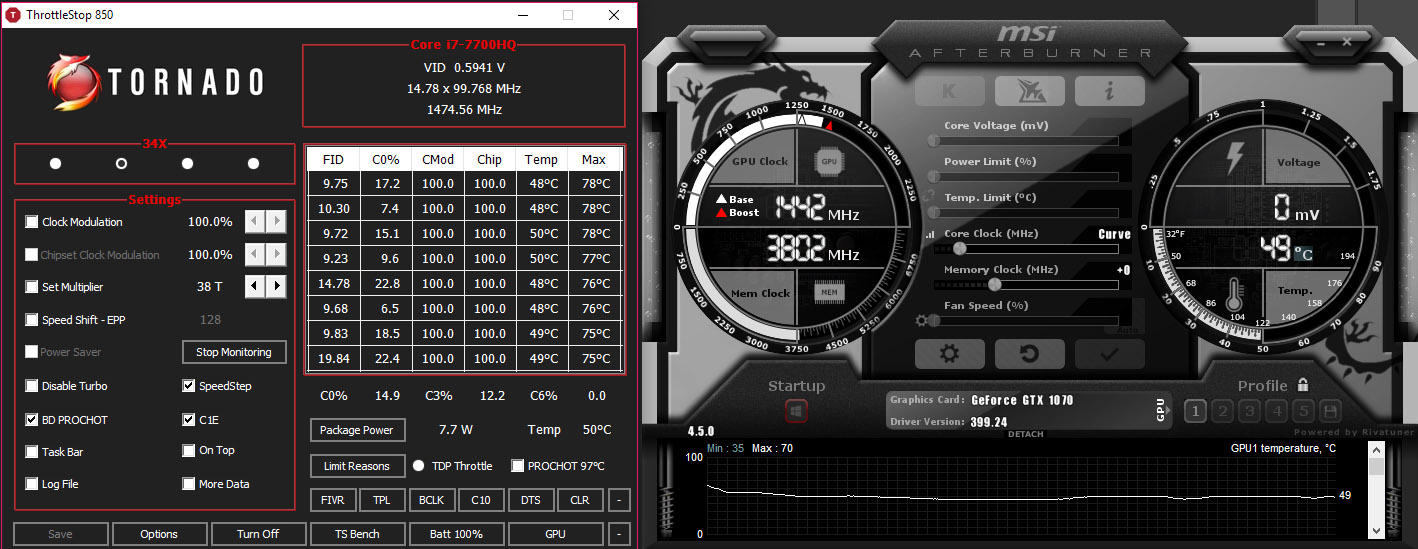
Task: Click the MEM chip icon in gauge
Action: pos(828,293)
